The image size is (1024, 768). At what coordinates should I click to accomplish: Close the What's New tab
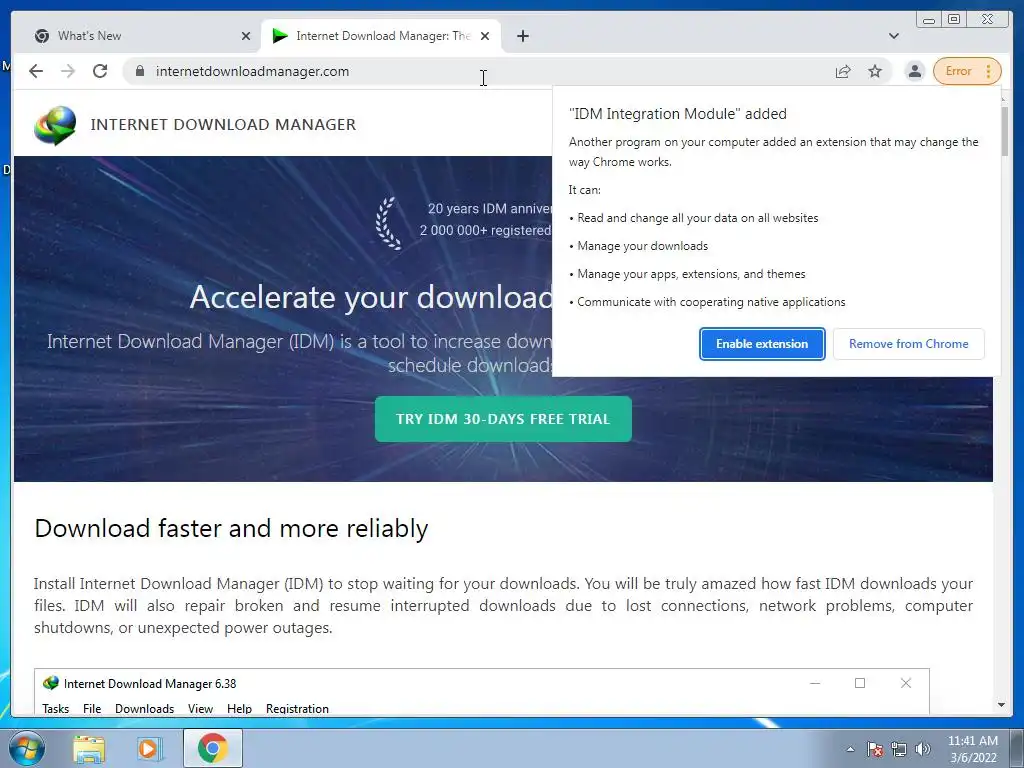coord(246,36)
